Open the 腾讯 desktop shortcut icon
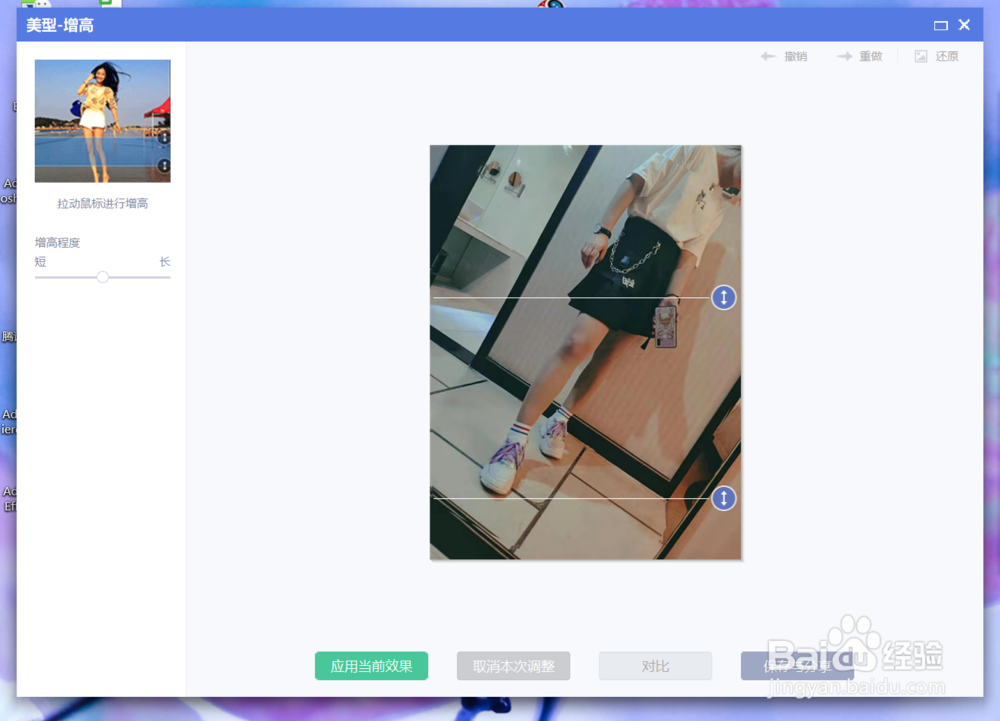Image resolution: width=1000 pixels, height=721 pixels. click(6, 337)
